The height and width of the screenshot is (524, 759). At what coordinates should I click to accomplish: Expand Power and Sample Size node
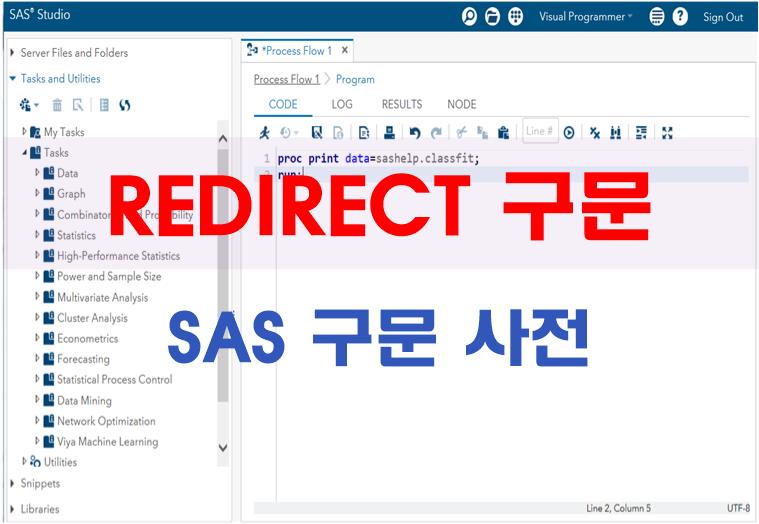pyautogui.click(x=37, y=276)
